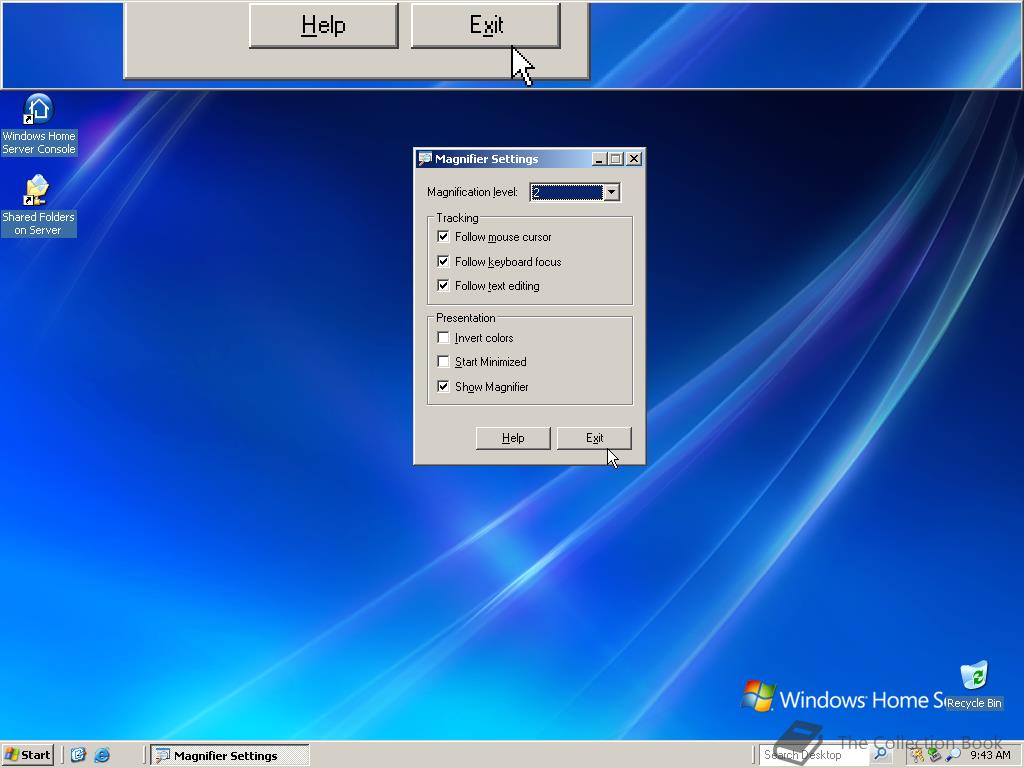
Task: Click the key-shaped tray icon
Action: click(918, 755)
